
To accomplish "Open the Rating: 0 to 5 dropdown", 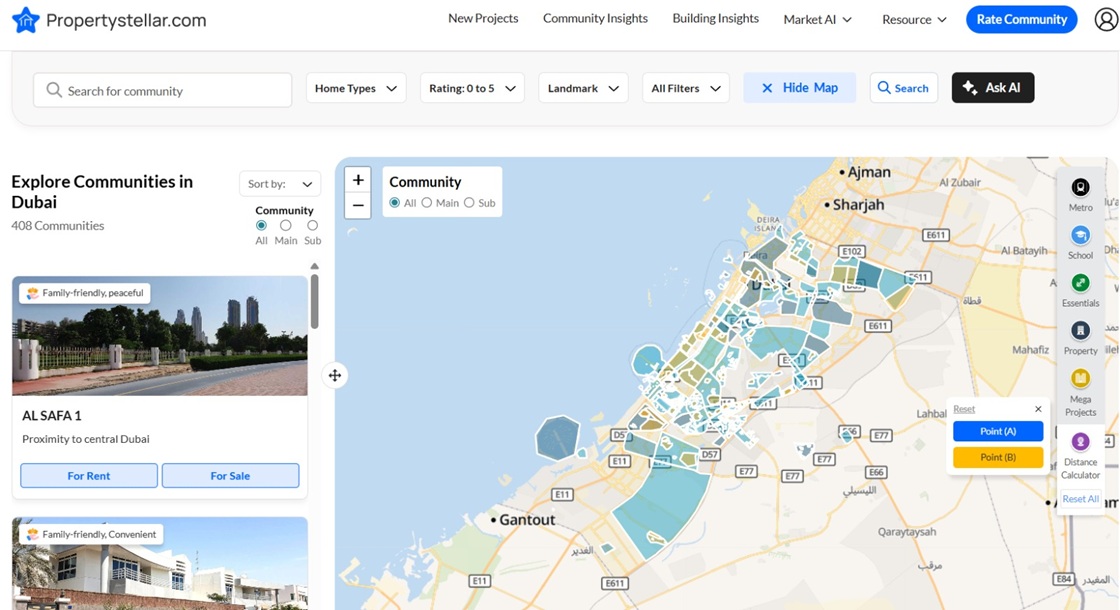I will 472,88.
